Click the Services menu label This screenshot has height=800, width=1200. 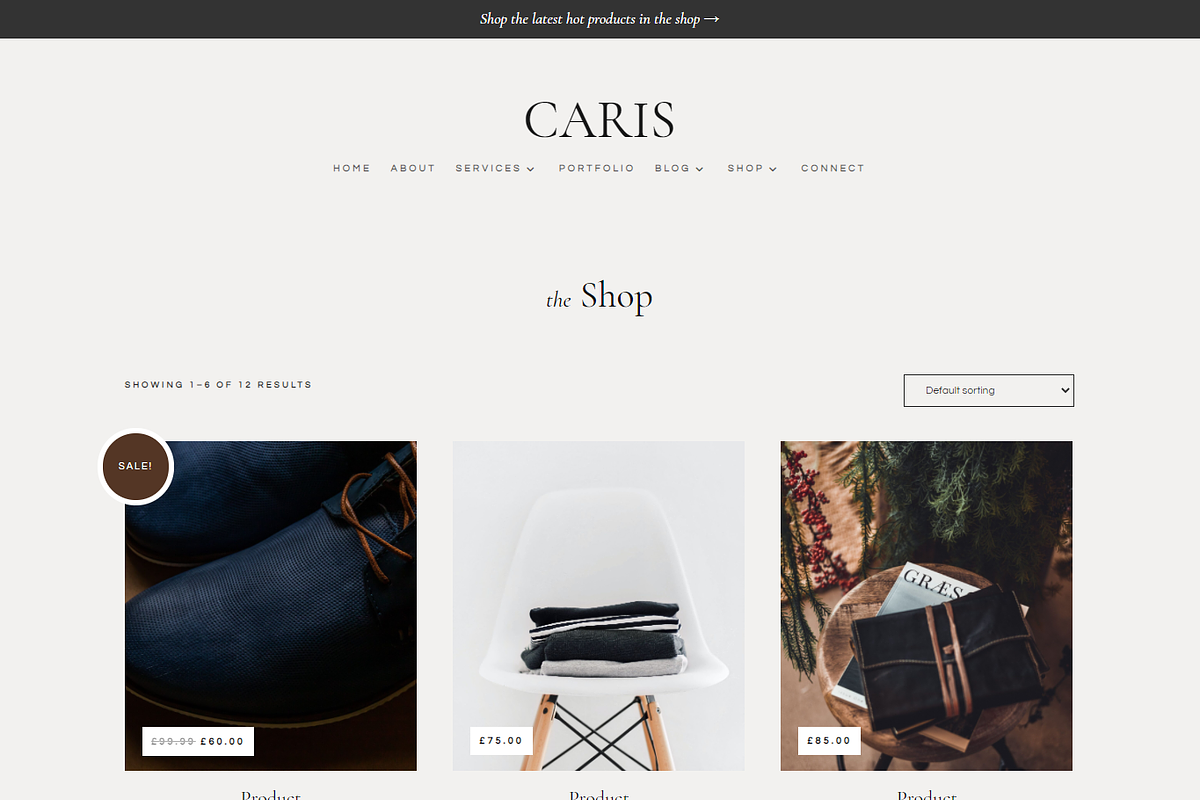[x=488, y=168]
